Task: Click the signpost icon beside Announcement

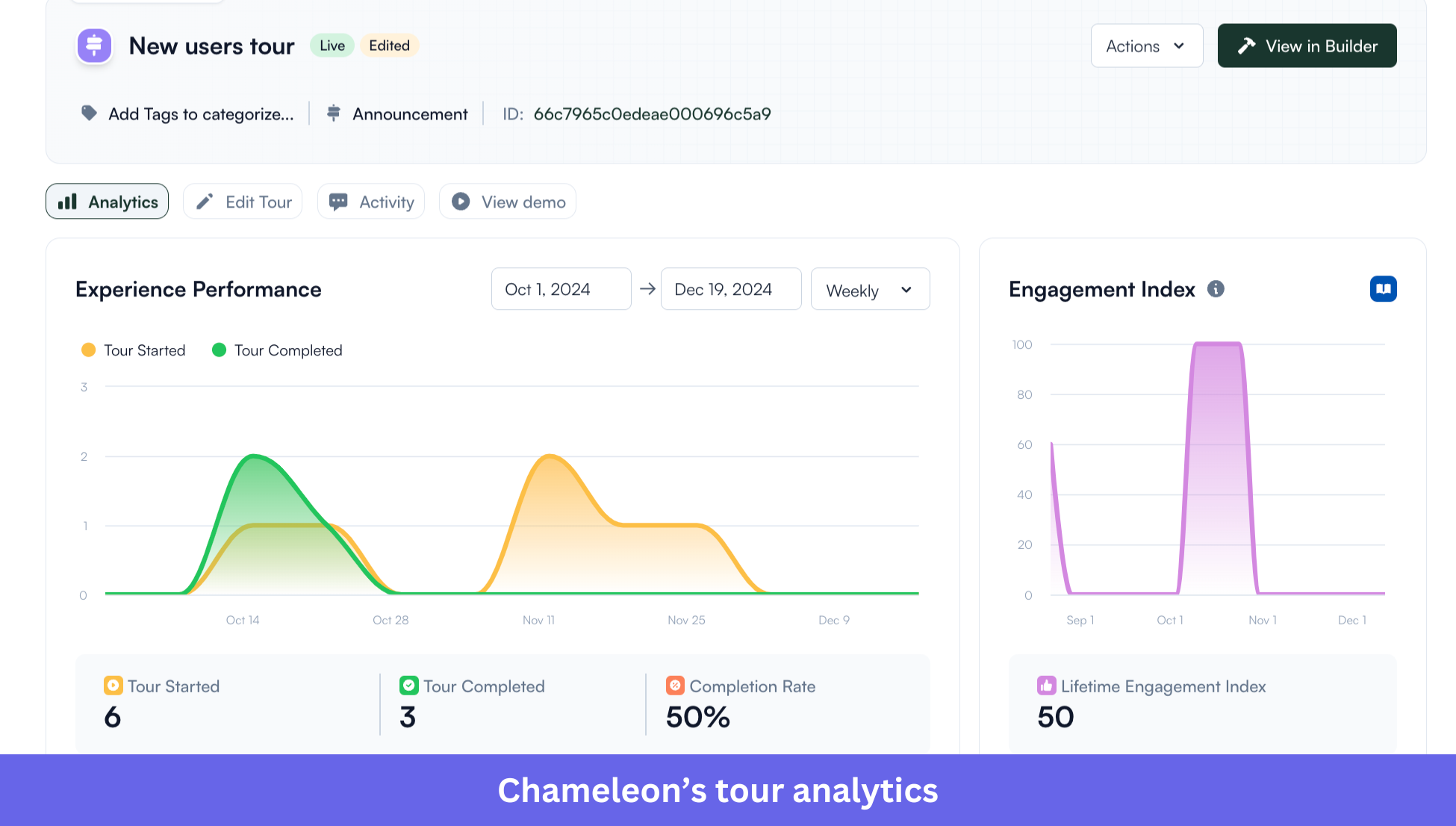Action: [334, 114]
